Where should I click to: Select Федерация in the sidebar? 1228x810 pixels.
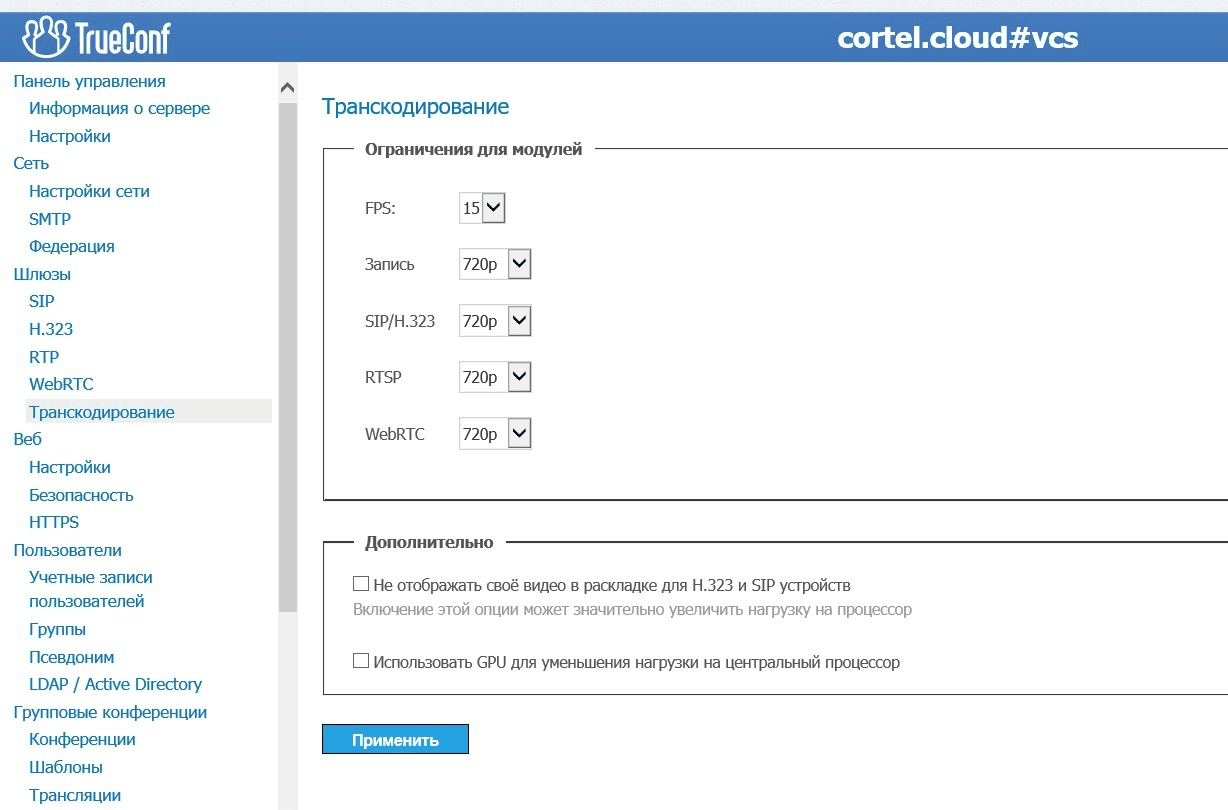coord(72,246)
